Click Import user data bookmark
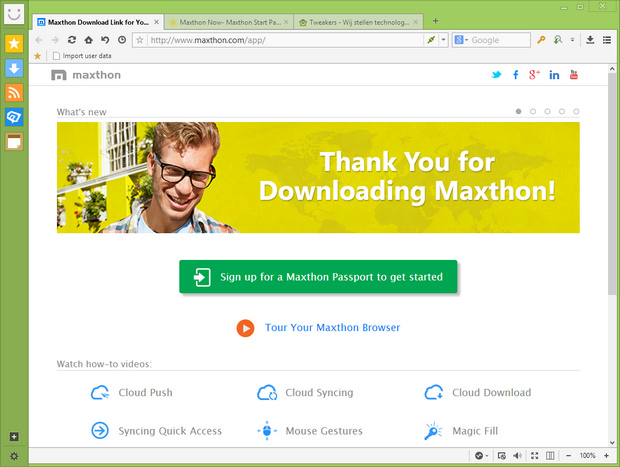Viewport: 620px width, 467px height. (82, 56)
